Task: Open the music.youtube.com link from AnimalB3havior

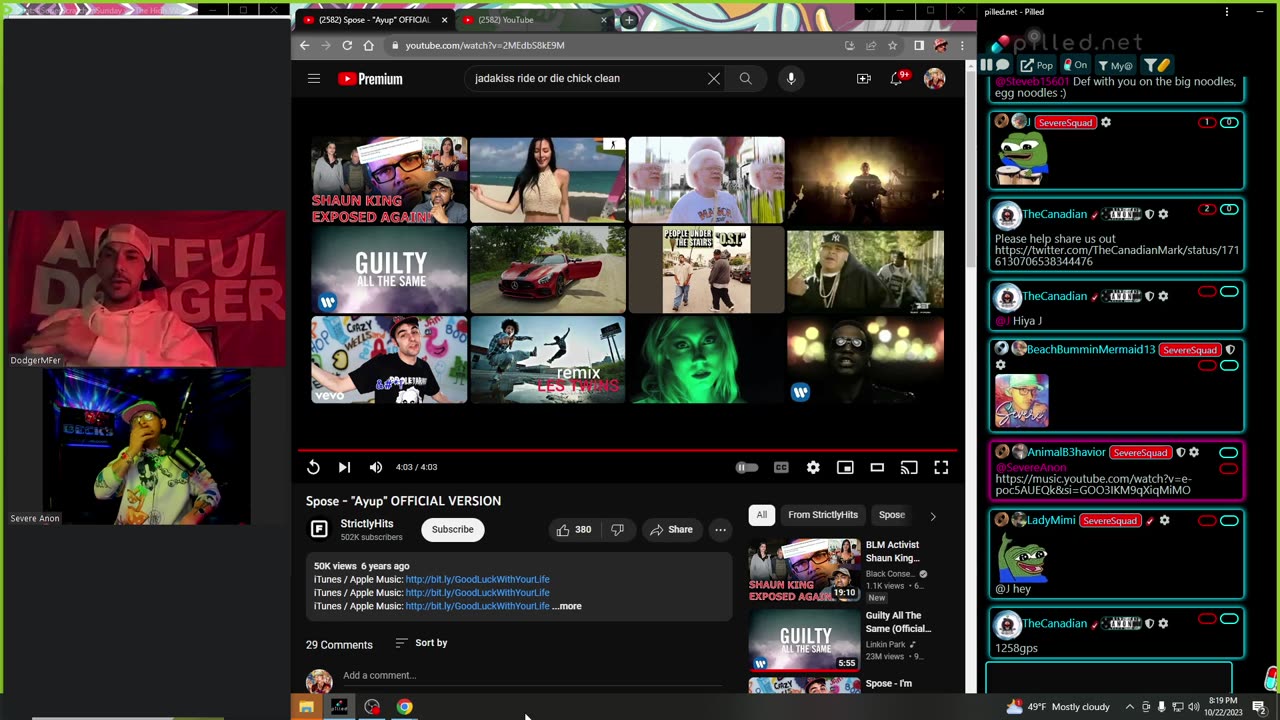Action: point(1093,485)
